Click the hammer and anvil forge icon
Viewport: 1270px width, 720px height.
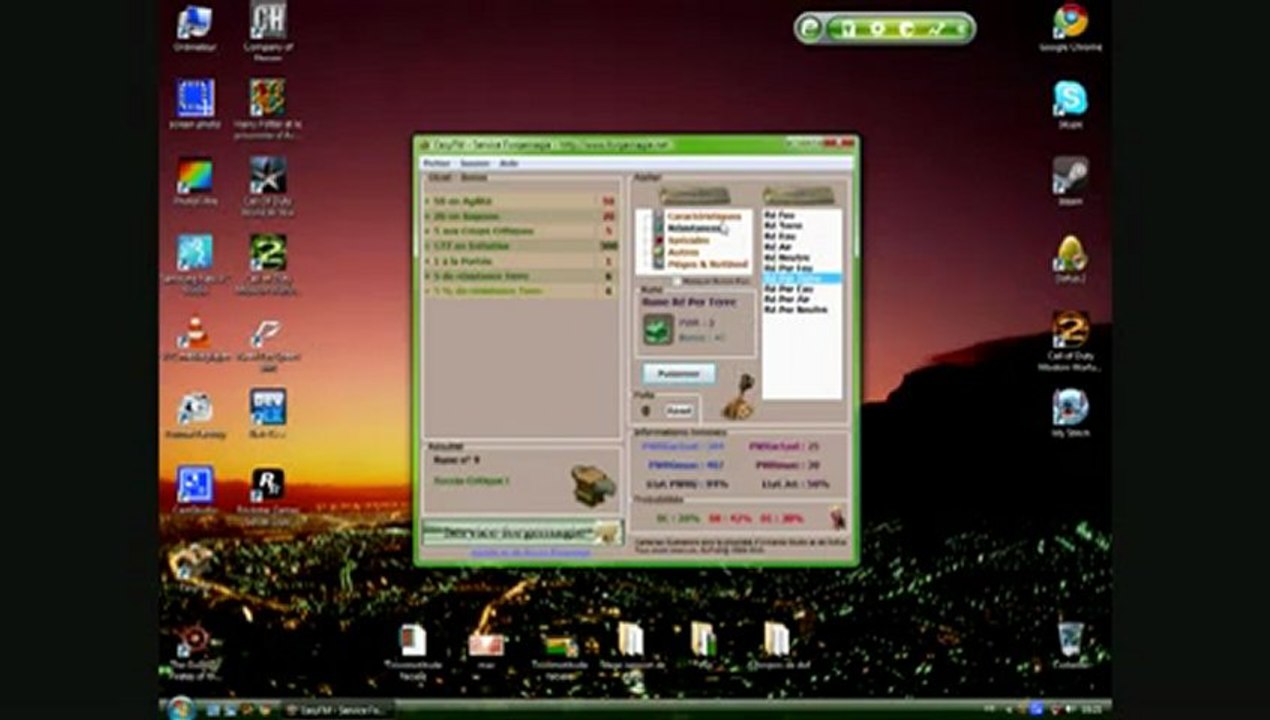(740, 396)
